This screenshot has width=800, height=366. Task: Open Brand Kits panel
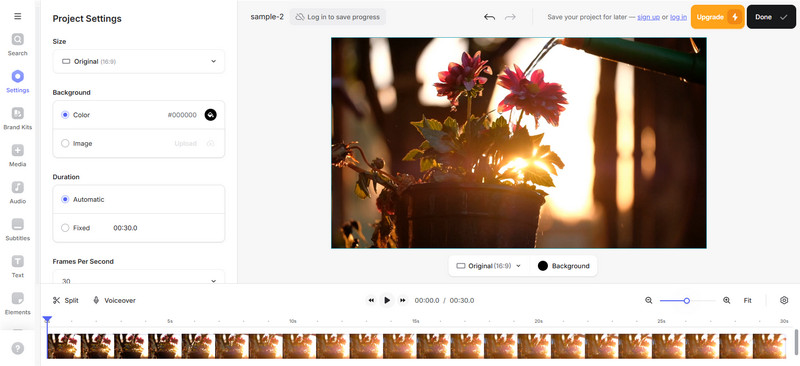tap(17, 118)
